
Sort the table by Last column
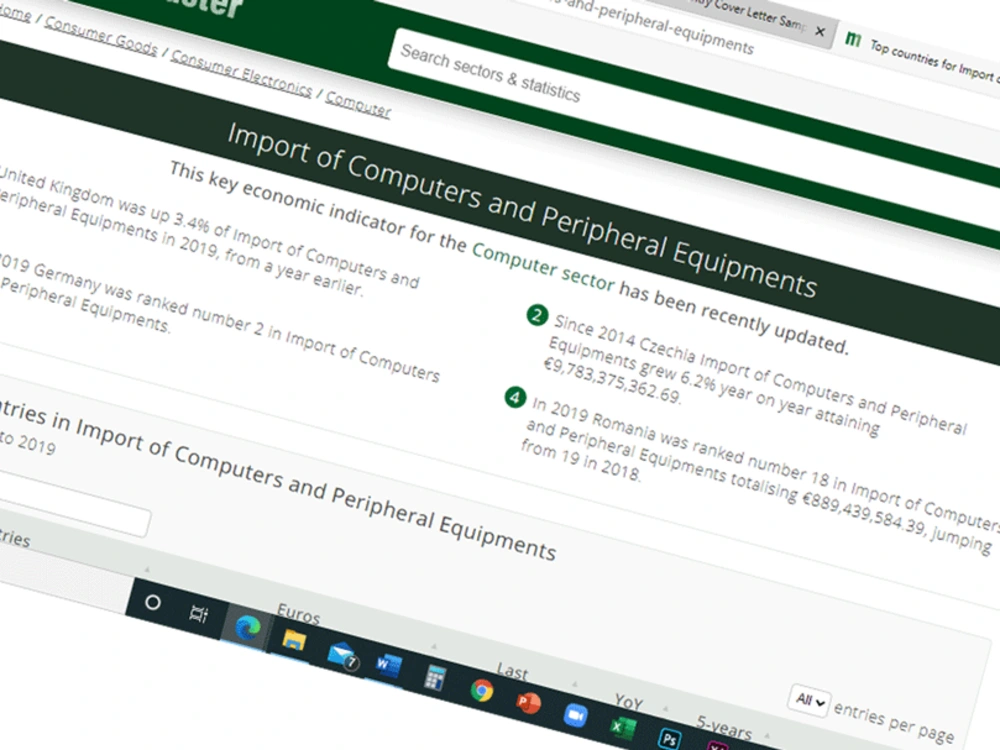pos(512,672)
